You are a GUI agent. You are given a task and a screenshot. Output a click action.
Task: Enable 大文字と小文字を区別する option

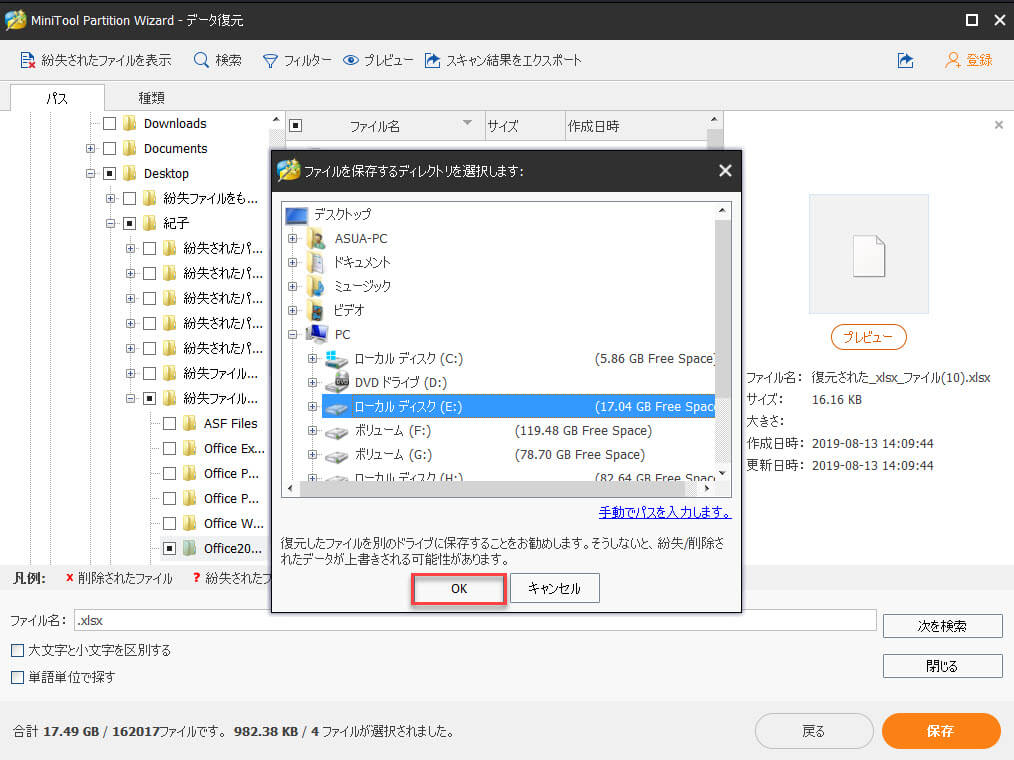(x=16, y=649)
